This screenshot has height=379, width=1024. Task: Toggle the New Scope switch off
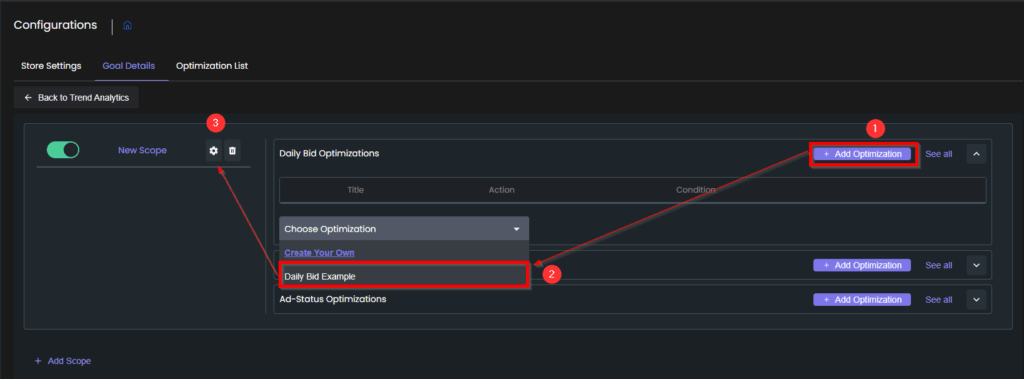click(63, 150)
